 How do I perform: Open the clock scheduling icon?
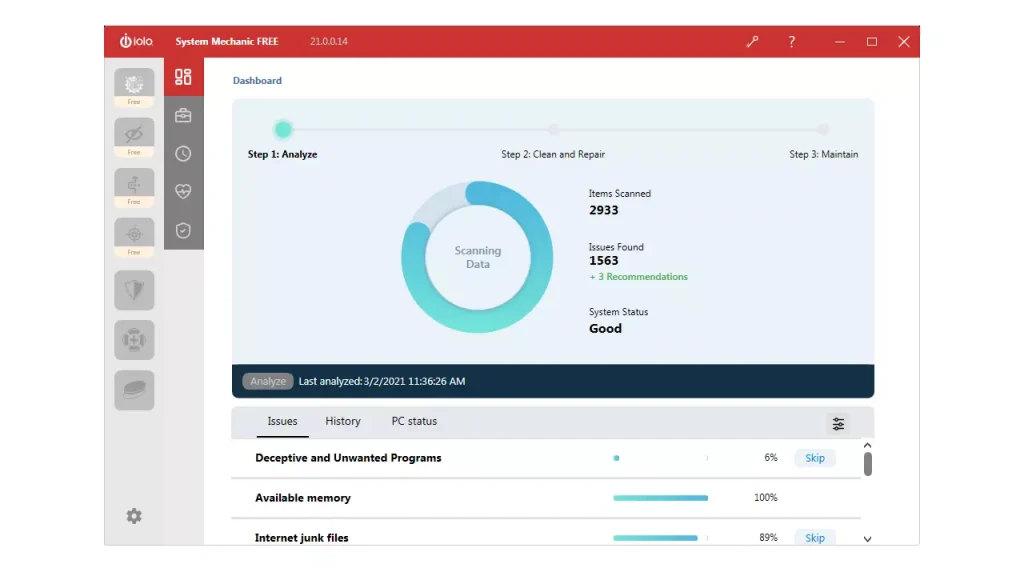(x=183, y=153)
